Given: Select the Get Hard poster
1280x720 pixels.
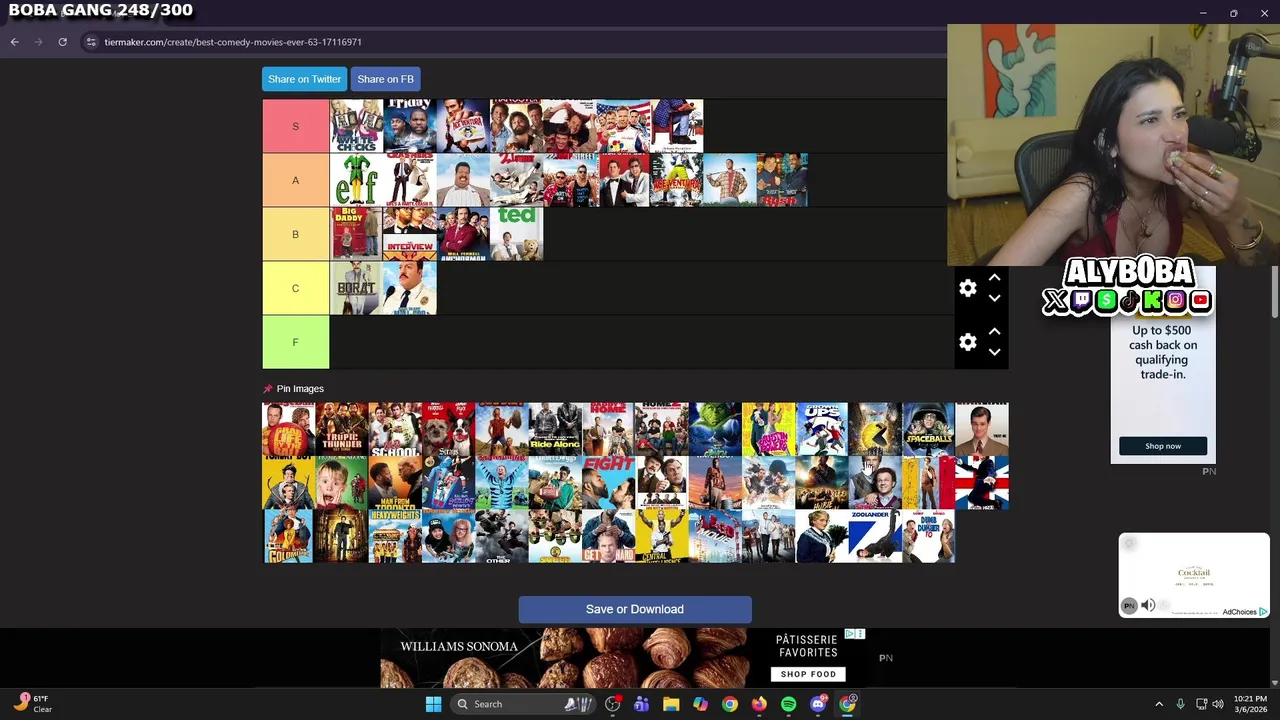Looking at the screenshot, I should pyautogui.click(x=608, y=537).
